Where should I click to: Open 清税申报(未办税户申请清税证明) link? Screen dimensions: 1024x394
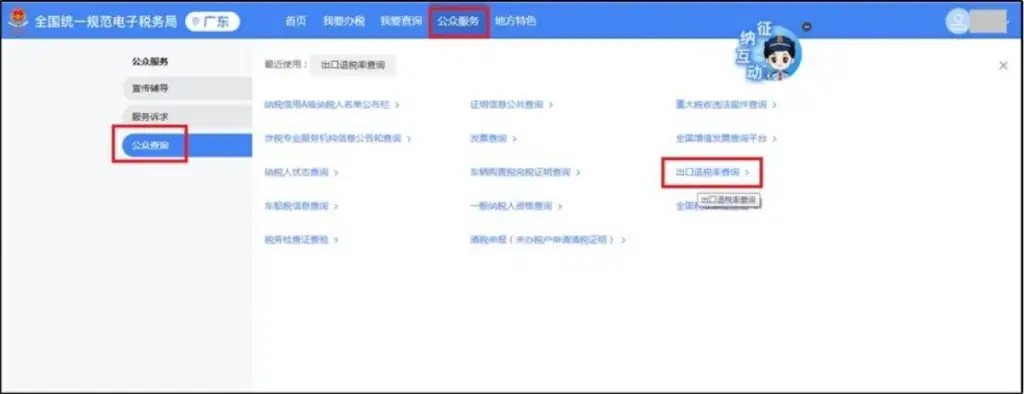tap(547, 240)
